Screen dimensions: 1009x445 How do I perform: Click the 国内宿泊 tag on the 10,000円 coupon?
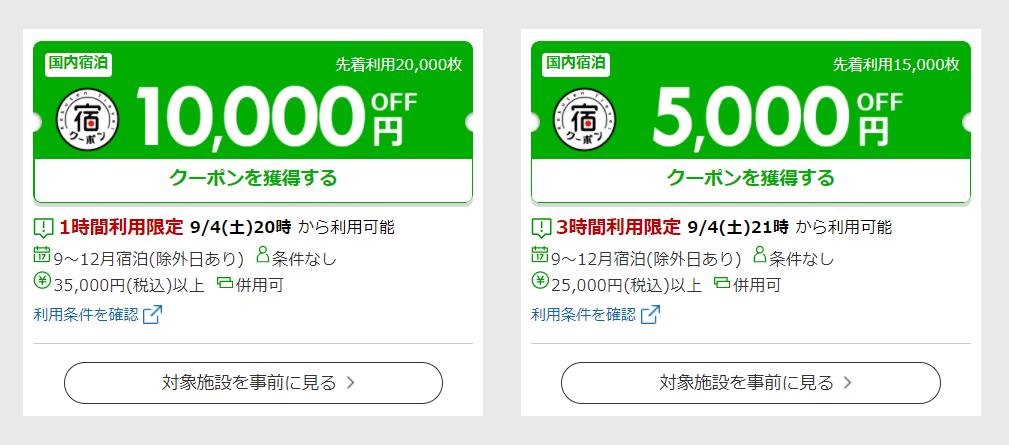79,64
